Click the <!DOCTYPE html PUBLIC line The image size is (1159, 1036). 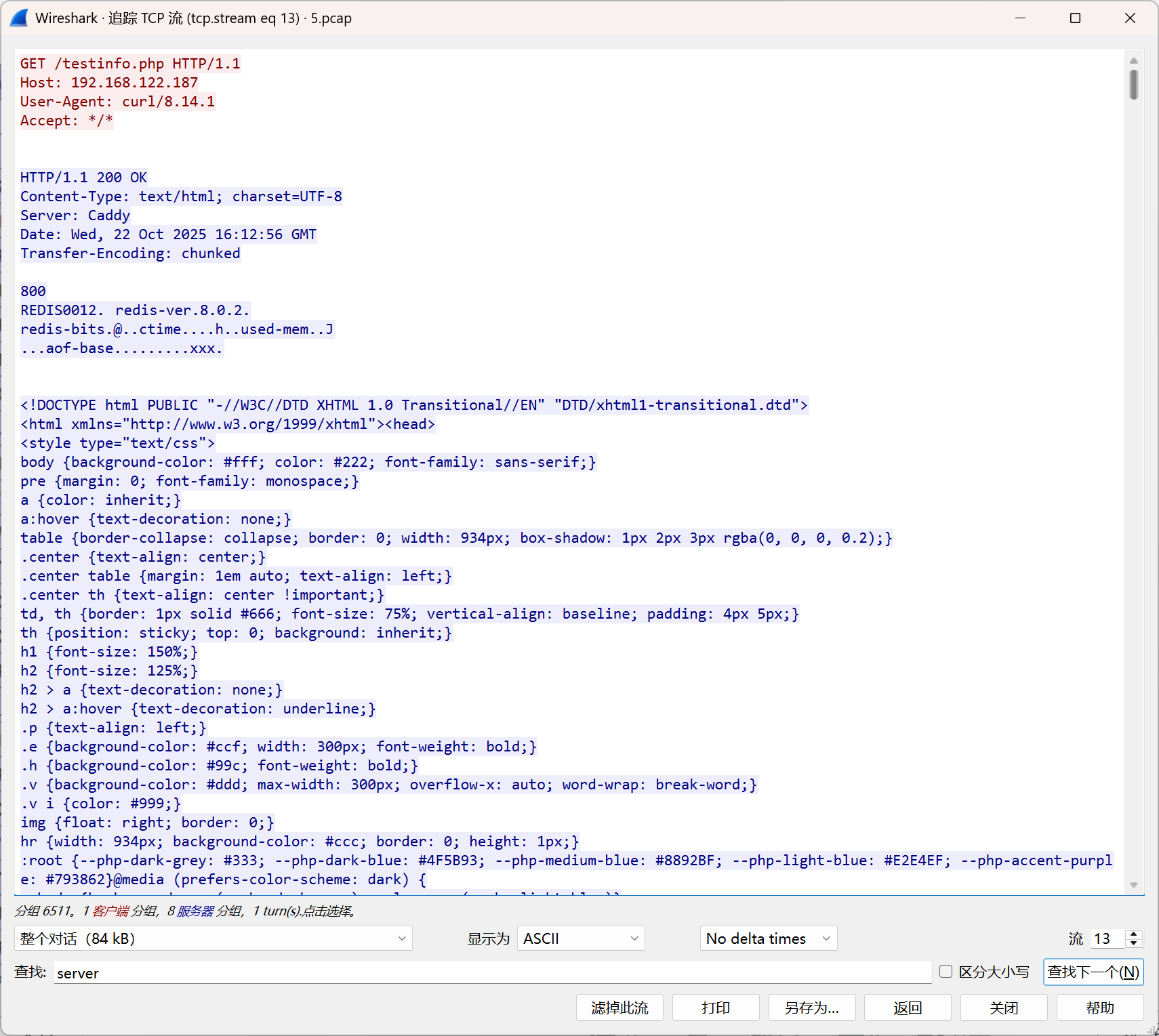(x=414, y=405)
